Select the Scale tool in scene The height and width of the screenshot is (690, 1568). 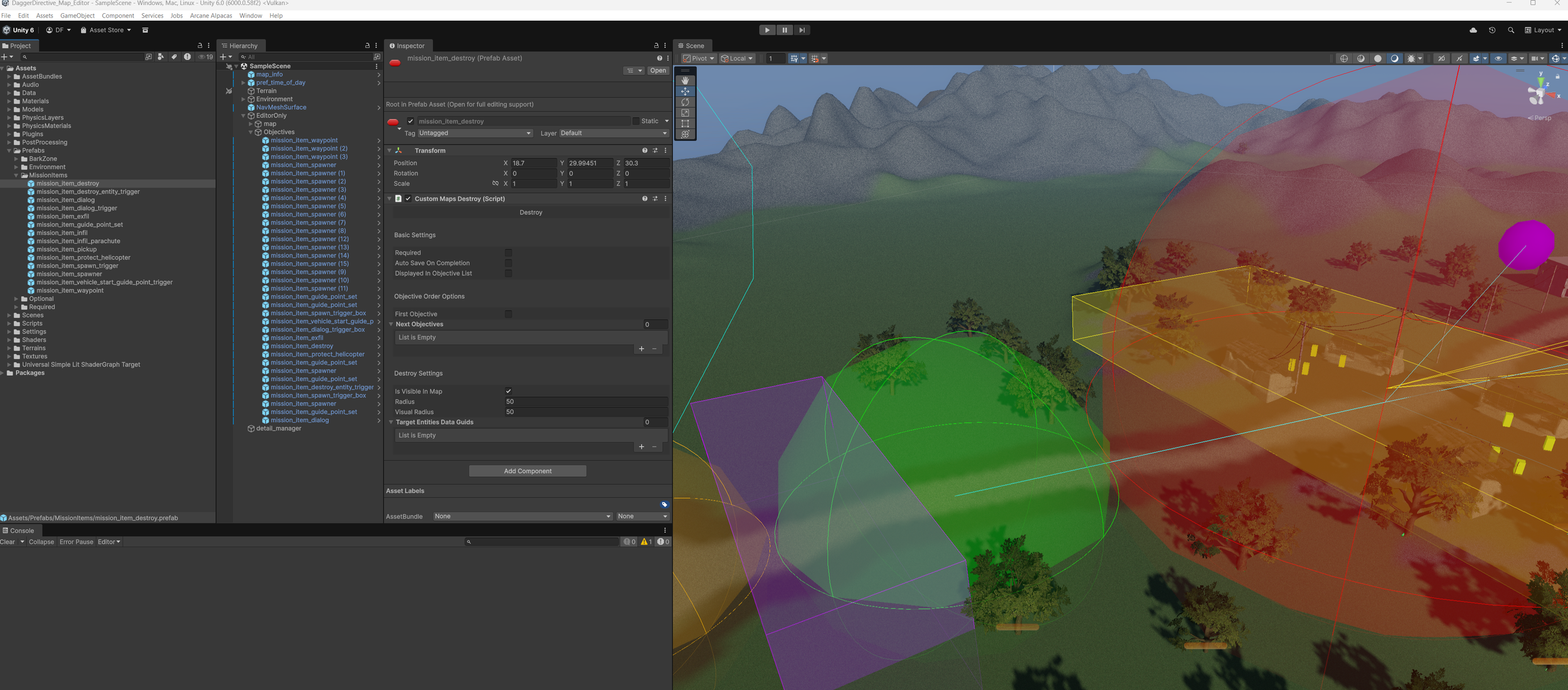pyautogui.click(x=685, y=113)
